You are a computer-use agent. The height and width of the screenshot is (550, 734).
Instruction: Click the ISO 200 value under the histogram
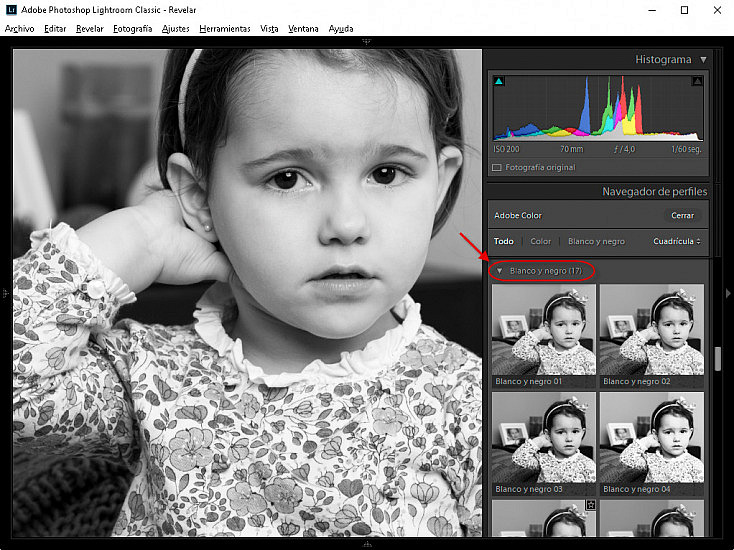pos(506,149)
